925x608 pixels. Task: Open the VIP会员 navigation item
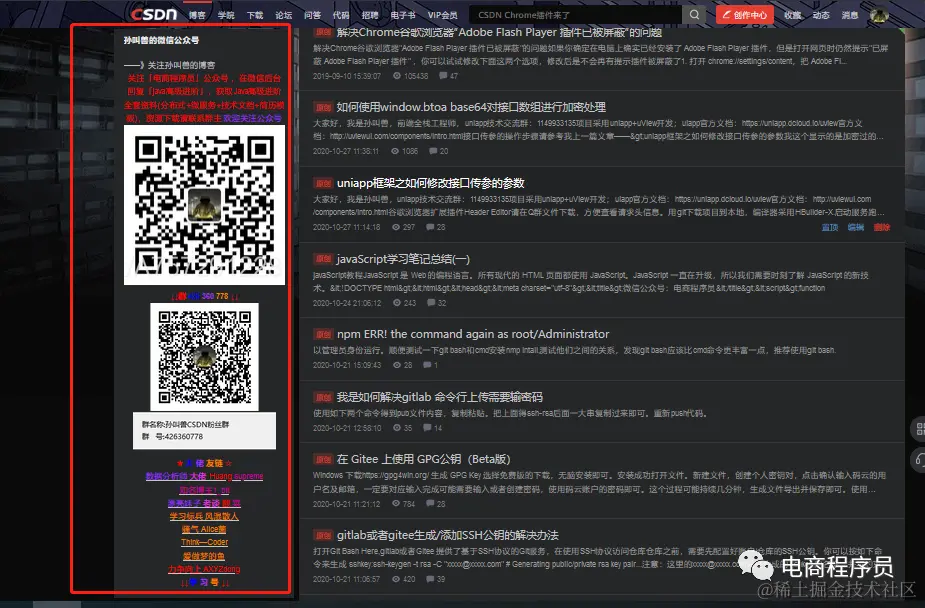(442, 15)
